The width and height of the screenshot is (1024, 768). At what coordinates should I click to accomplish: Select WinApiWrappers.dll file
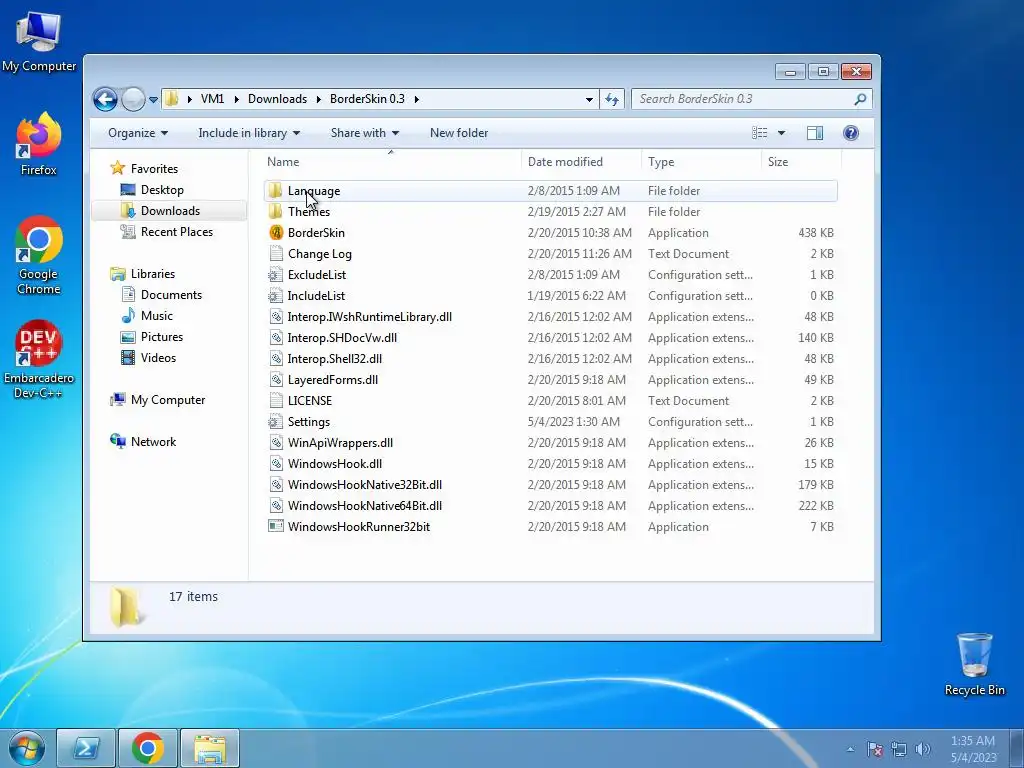(x=340, y=443)
